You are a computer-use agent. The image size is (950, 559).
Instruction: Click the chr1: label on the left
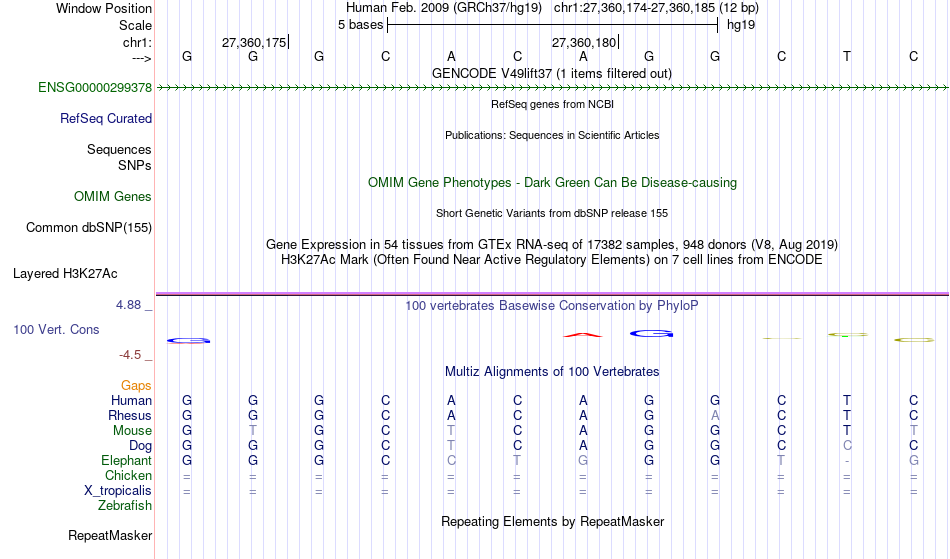tap(138, 42)
